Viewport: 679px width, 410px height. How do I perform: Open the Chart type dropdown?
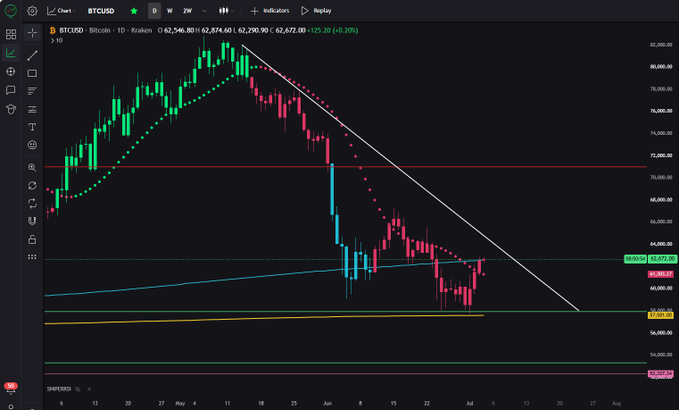click(61, 11)
